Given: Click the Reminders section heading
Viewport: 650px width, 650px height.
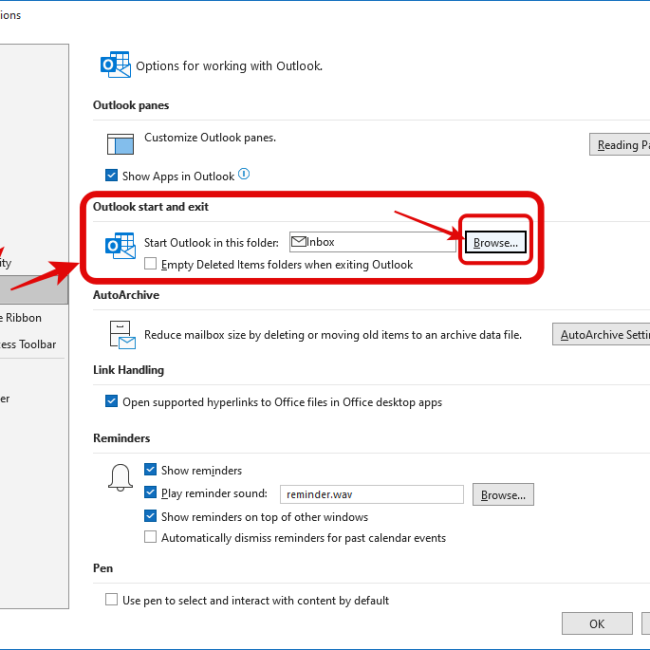Looking at the screenshot, I should pos(121,438).
